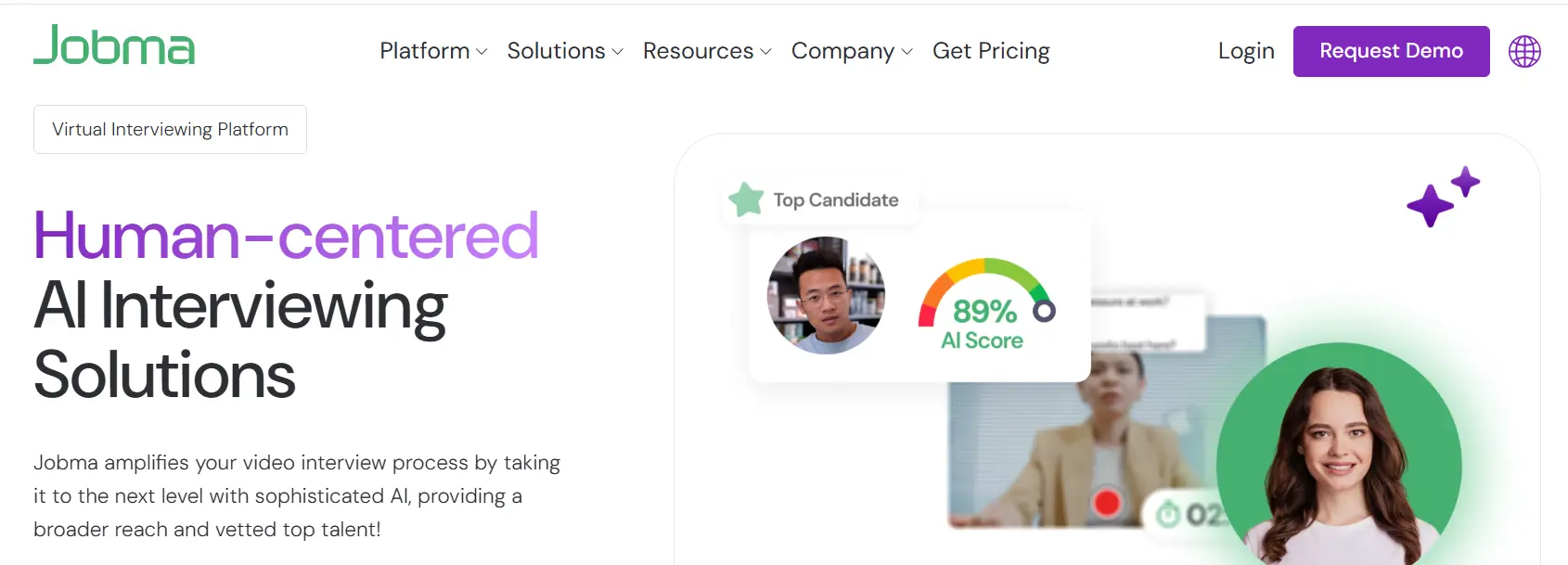Click the candidate's round profile photo
This screenshot has width=1568, height=565.
click(x=826, y=295)
